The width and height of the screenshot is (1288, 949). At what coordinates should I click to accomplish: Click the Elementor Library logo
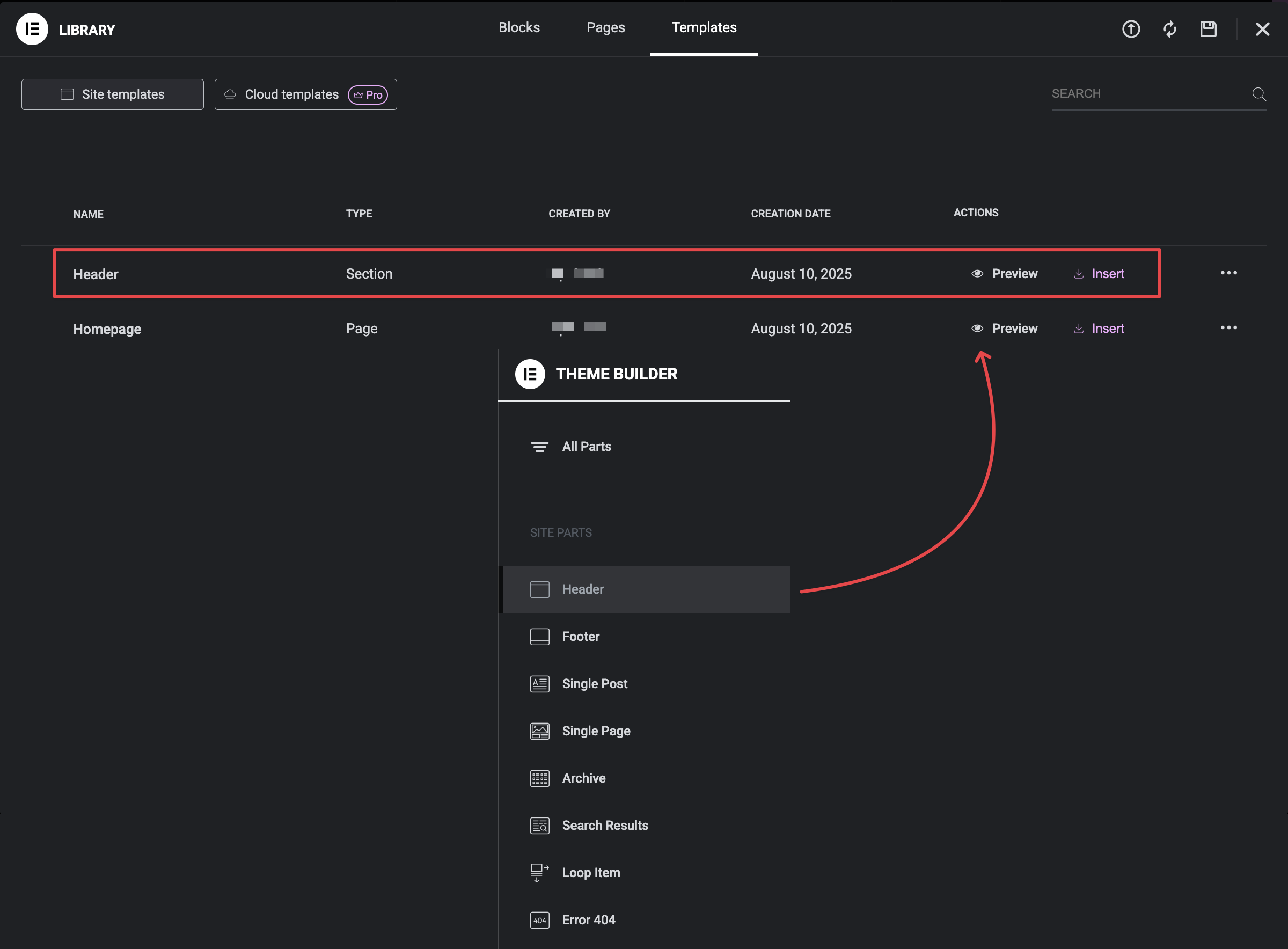click(32, 29)
